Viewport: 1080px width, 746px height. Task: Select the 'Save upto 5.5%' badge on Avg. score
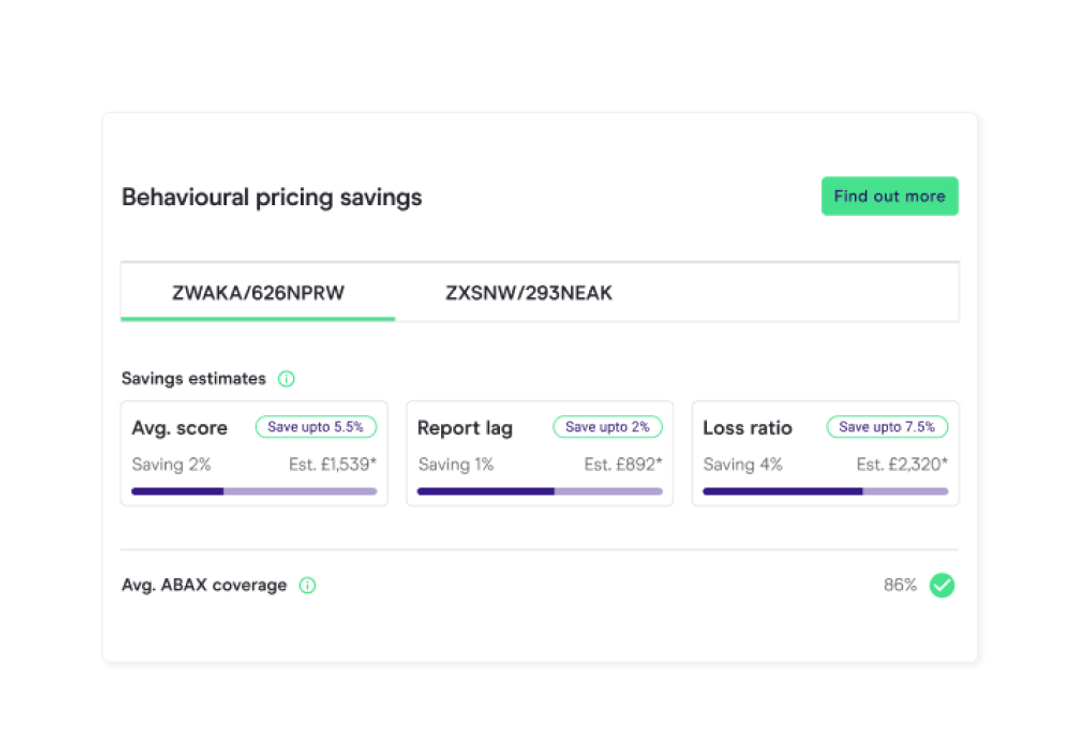coord(317,427)
